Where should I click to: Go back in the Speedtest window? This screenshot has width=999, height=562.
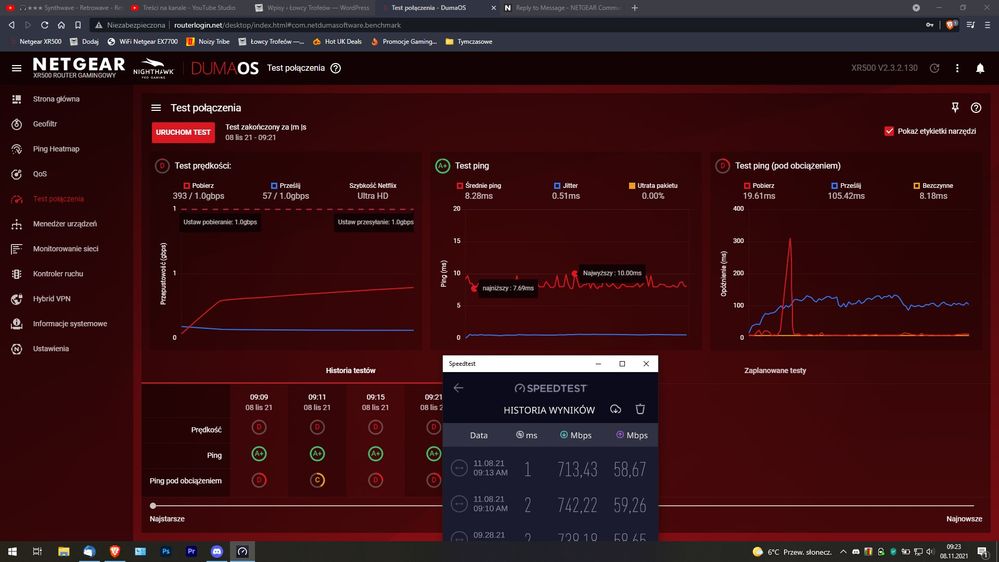click(x=458, y=387)
